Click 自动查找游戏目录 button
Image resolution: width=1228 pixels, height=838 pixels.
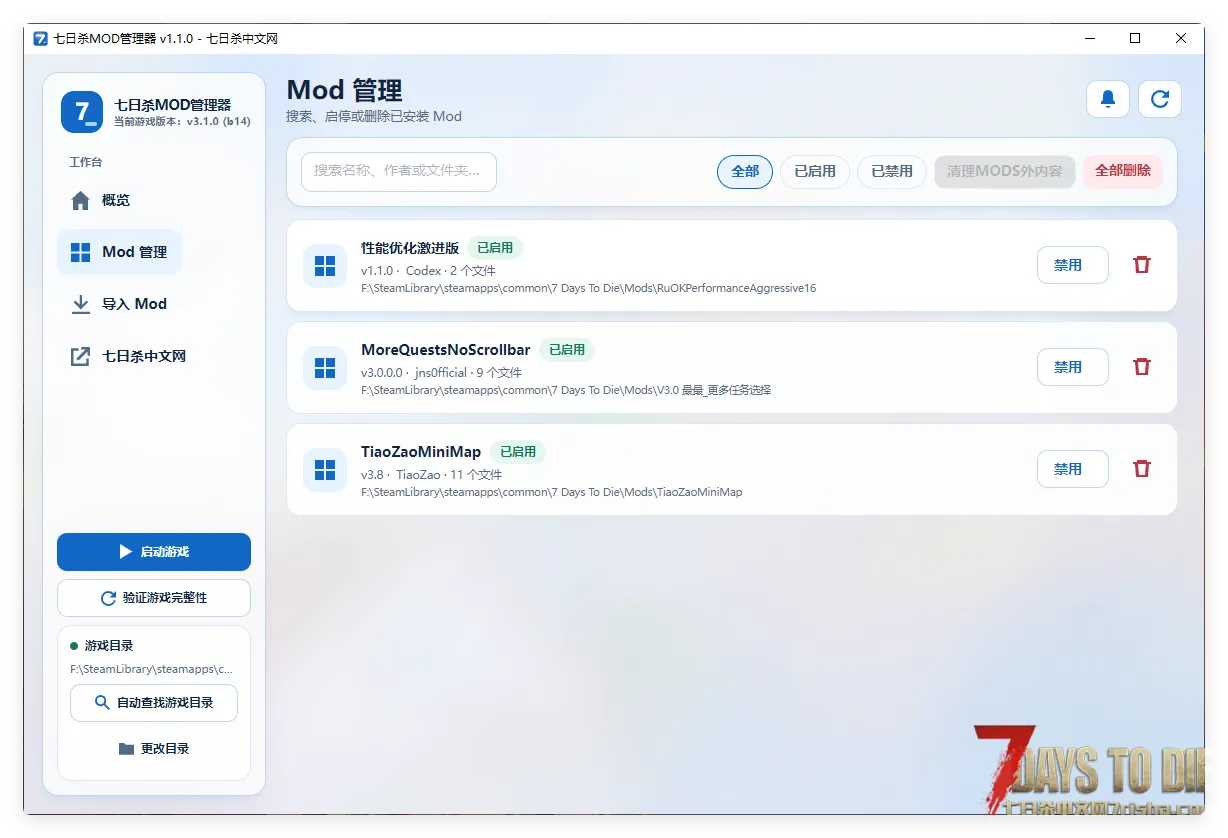(154, 703)
